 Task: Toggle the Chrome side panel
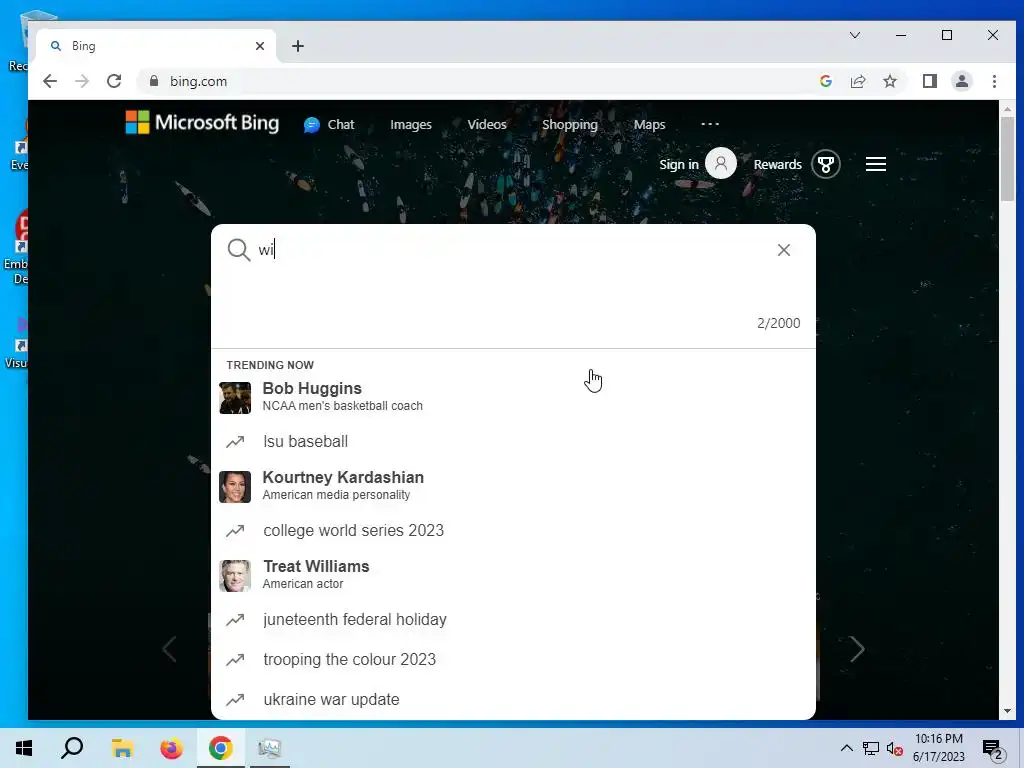(930, 81)
